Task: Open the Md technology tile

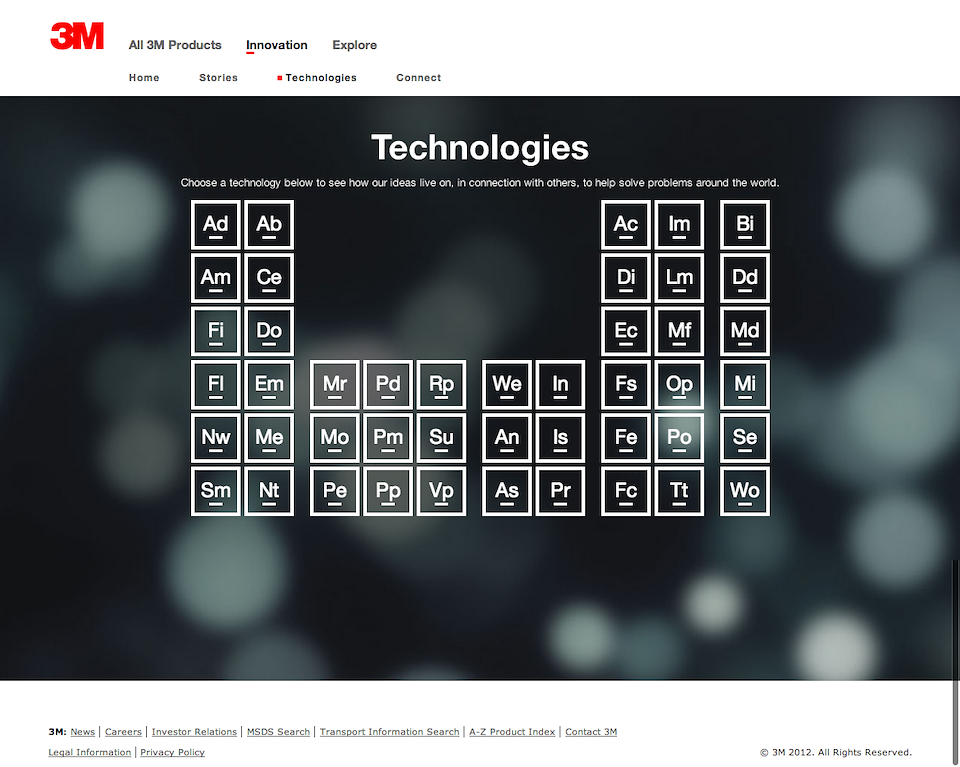Action: tap(744, 331)
